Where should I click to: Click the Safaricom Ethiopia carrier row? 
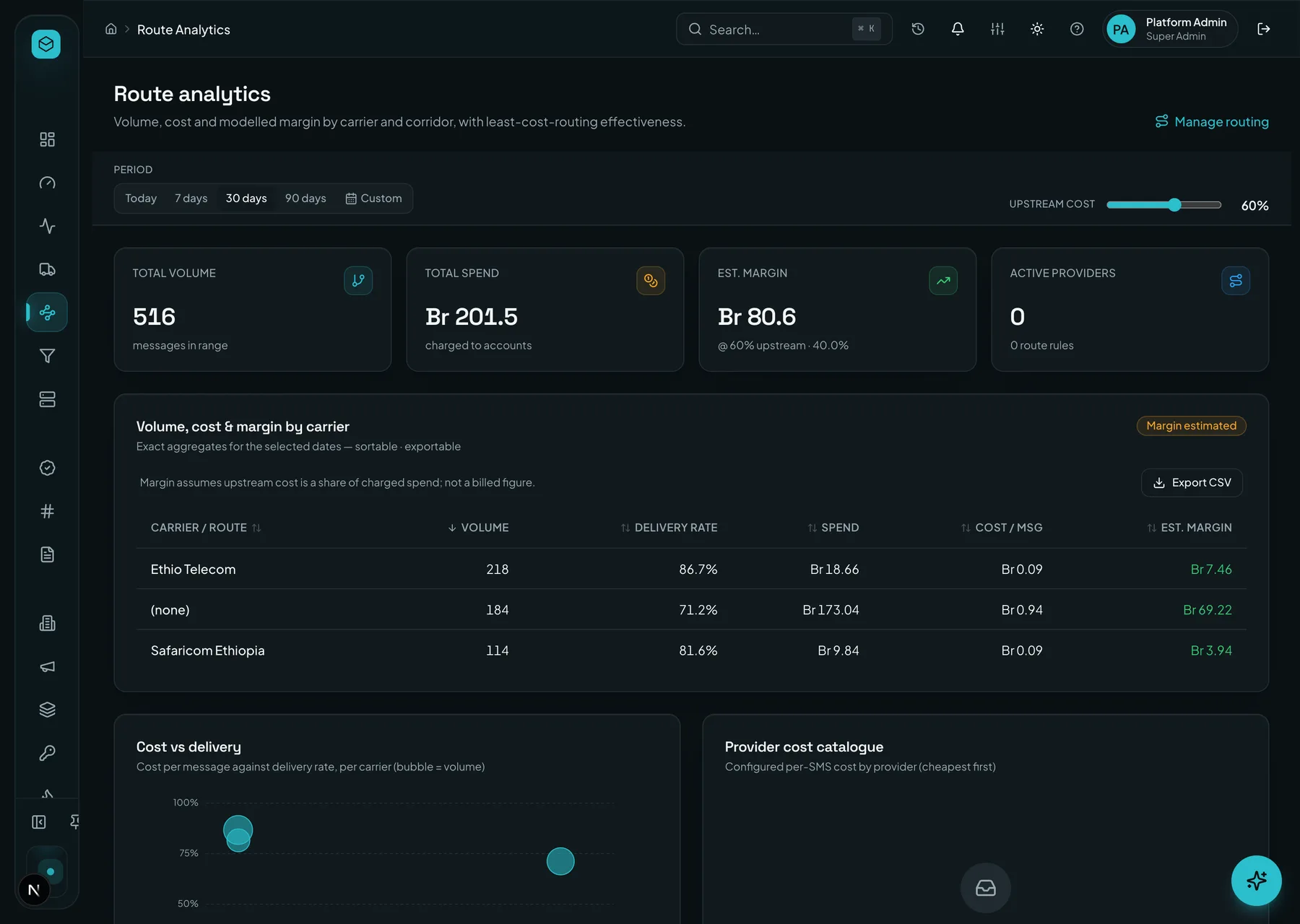(x=691, y=650)
